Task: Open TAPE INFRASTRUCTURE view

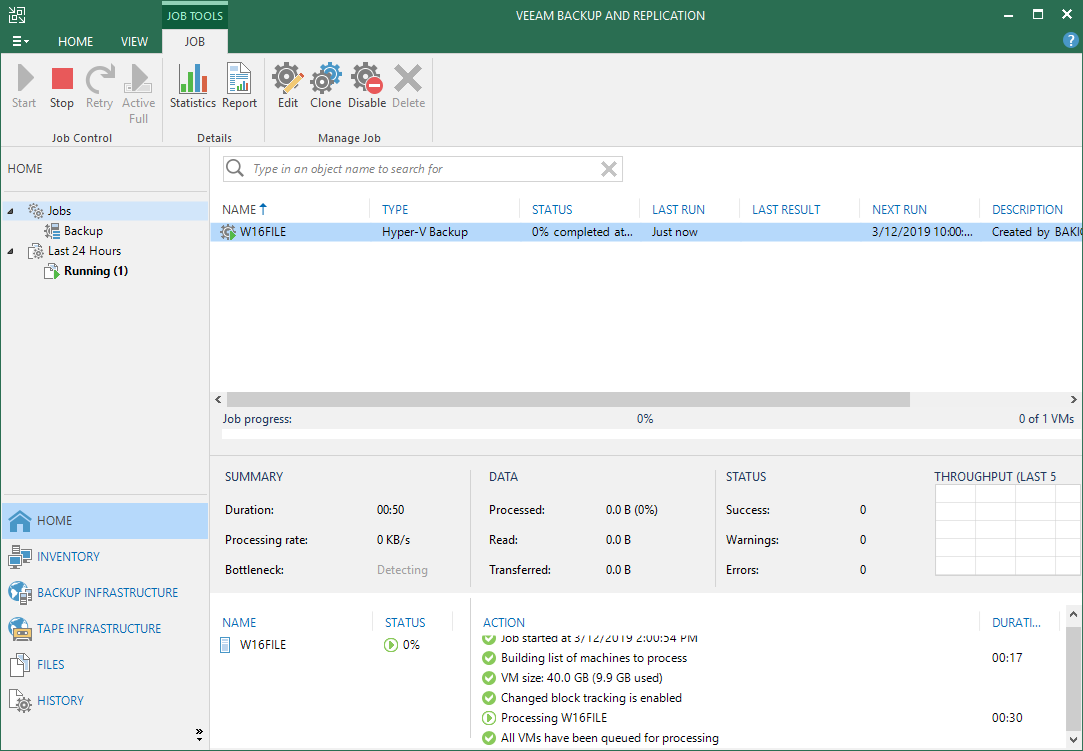Action: 105,629
